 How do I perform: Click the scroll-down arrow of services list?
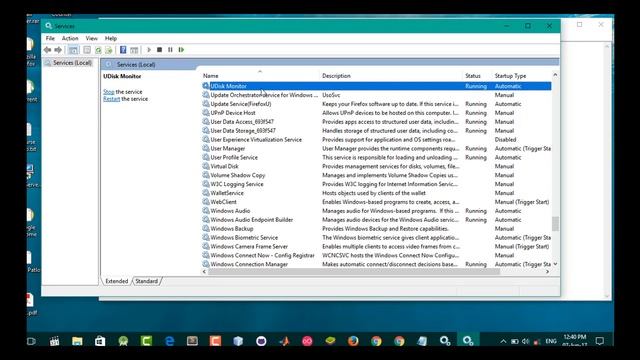pos(555,264)
